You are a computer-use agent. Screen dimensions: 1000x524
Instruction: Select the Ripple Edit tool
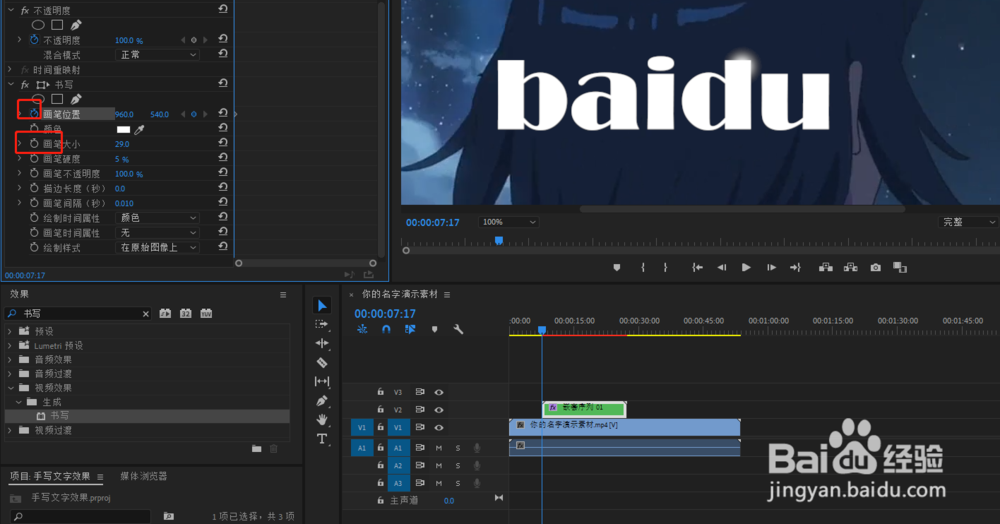click(322, 343)
